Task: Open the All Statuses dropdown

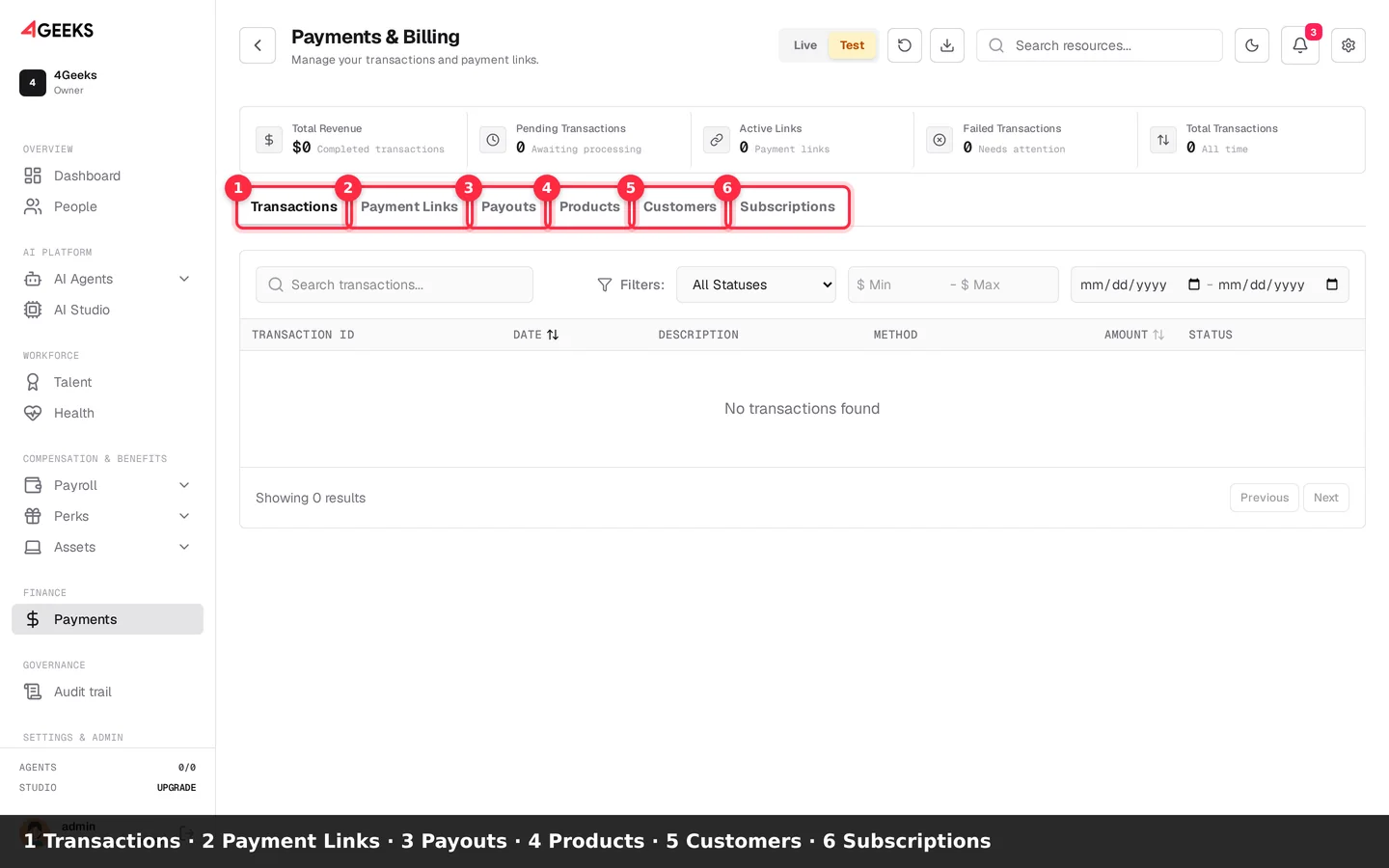Action: pos(756,285)
